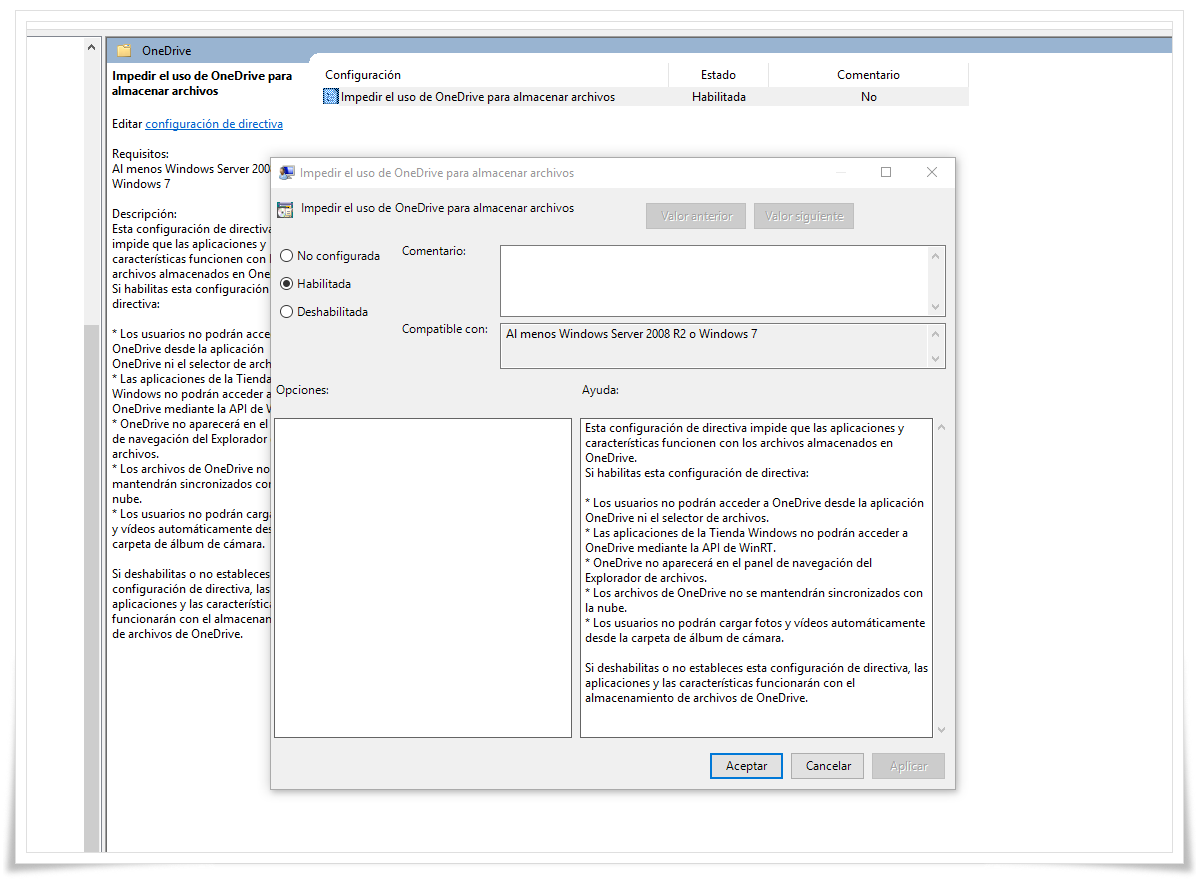The width and height of the screenshot is (1200, 880).
Task: Click the policy icon beside dialog heading
Action: coord(285,209)
